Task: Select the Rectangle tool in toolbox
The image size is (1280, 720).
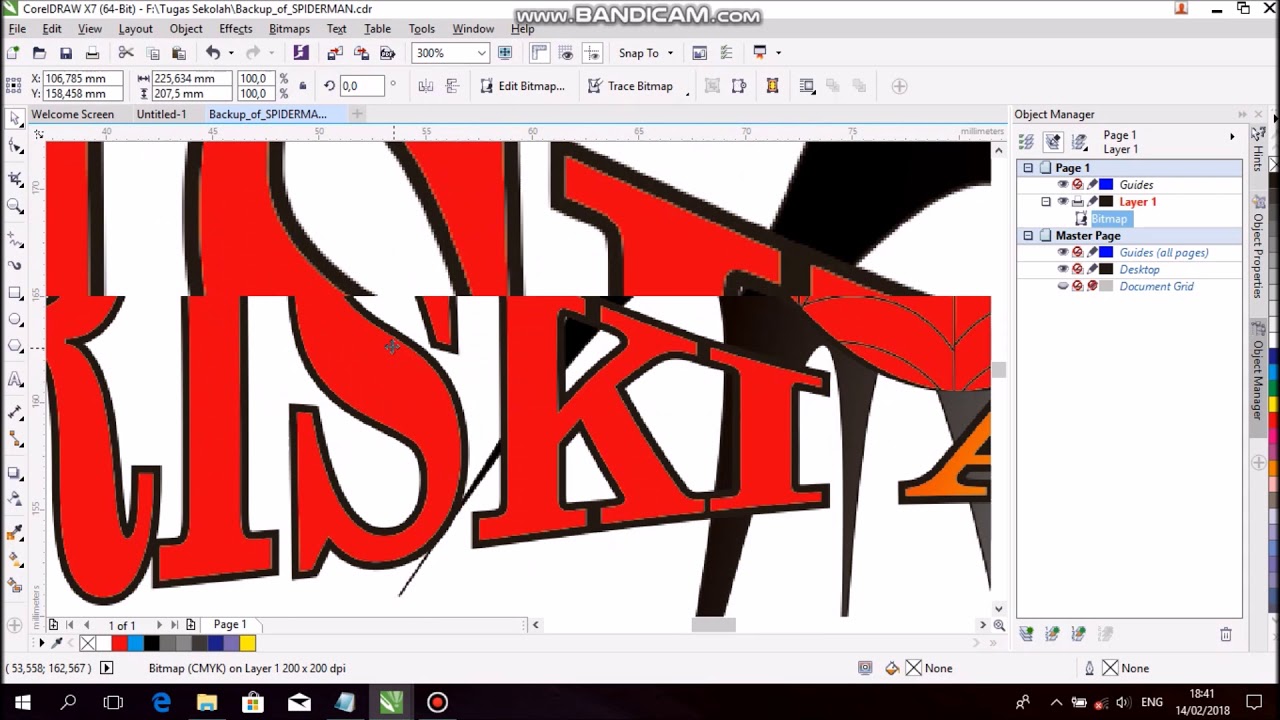Action: [x=15, y=293]
